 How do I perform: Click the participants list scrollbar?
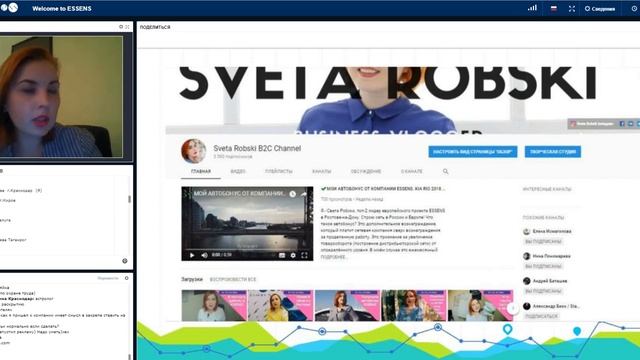click(x=129, y=199)
